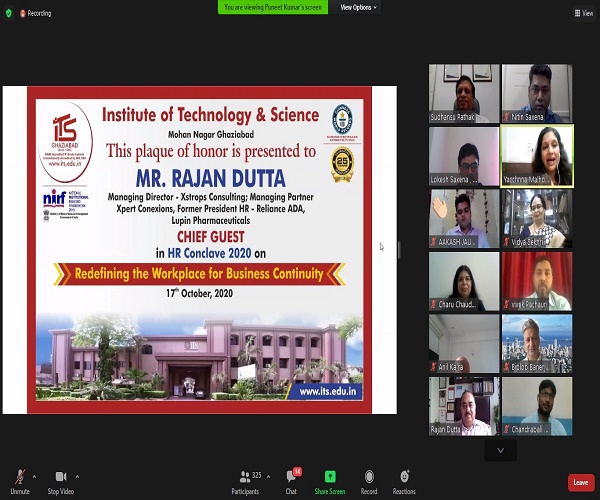This screenshot has height=500, width=600.
Task: Click 'CHIEF GUEST' text on slide
Action: 210,237
